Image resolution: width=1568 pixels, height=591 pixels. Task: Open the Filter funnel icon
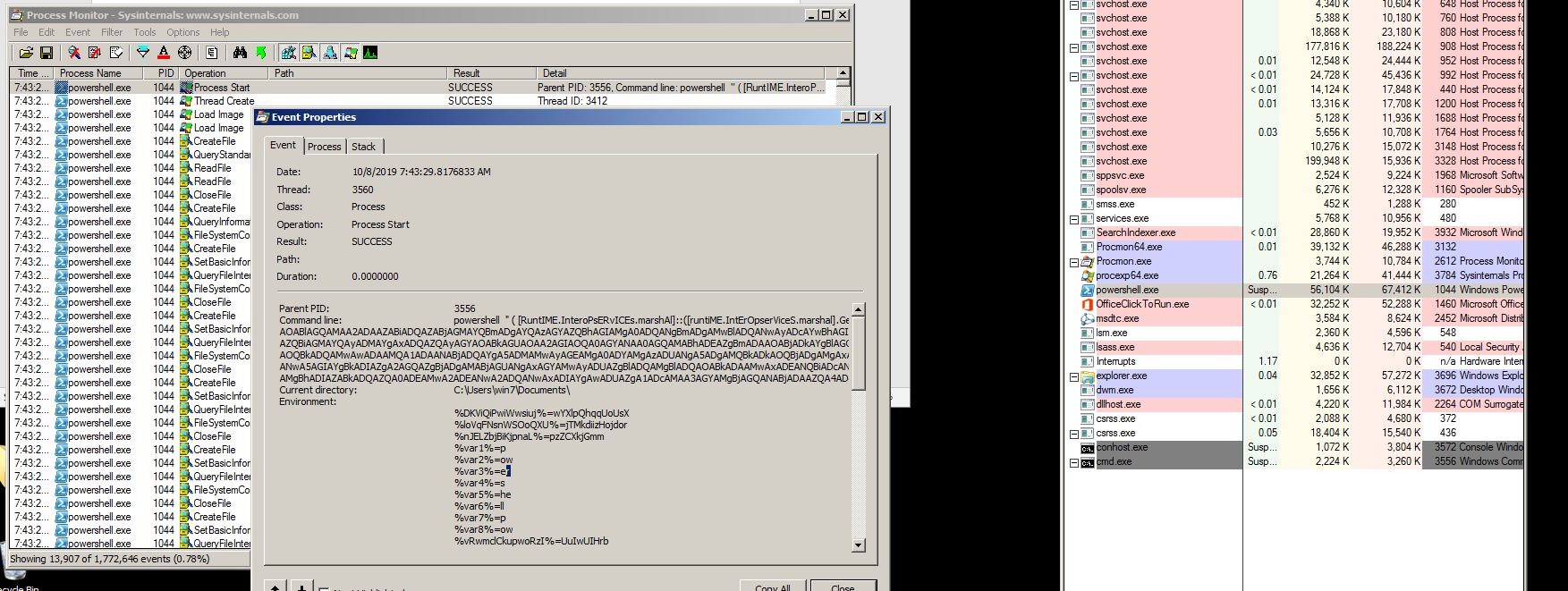point(143,53)
